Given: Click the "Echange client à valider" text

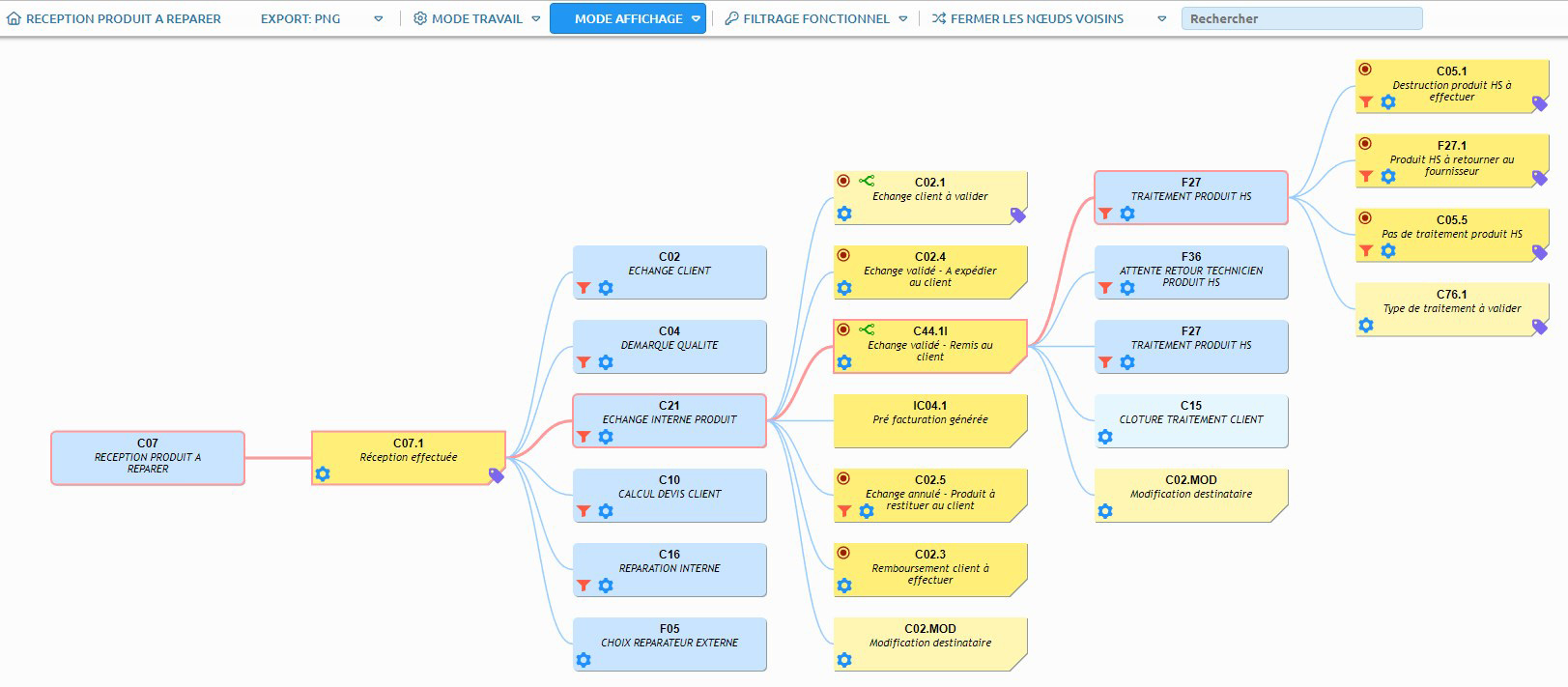Looking at the screenshot, I should click(x=930, y=196).
